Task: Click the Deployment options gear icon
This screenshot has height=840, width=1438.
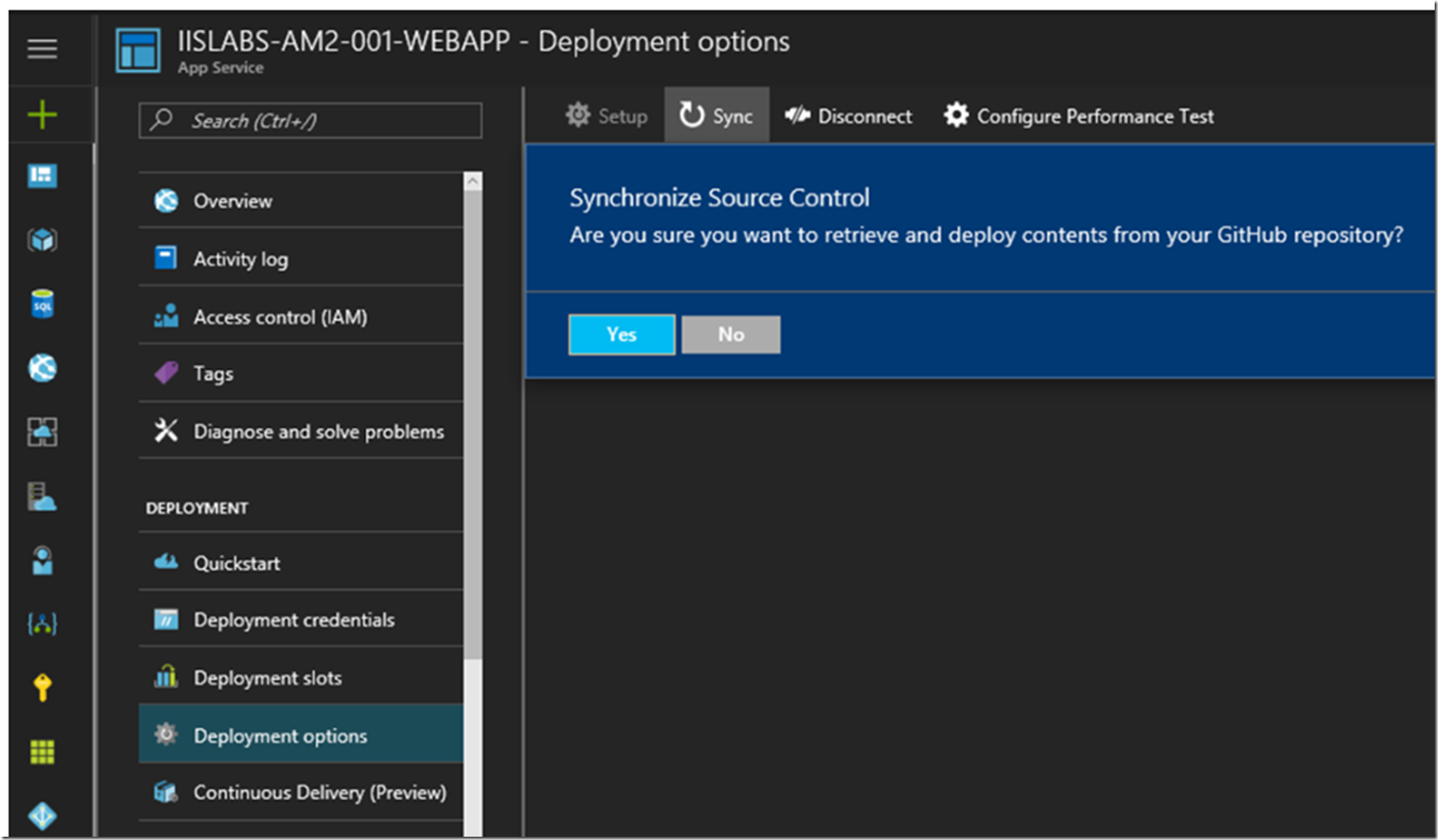Action: pyautogui.click(x=166, y=734)
